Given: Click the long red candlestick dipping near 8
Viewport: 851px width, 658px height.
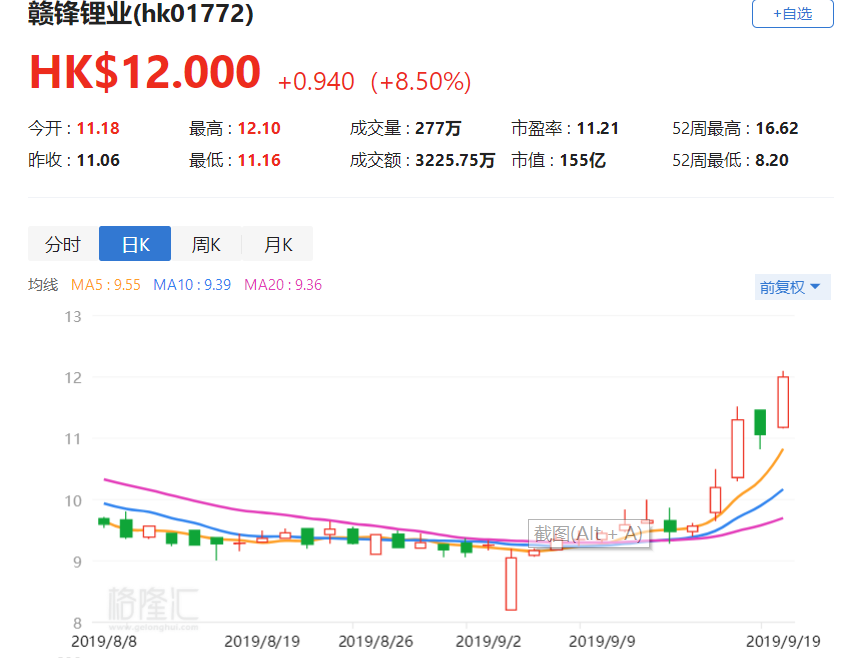Looking at the screenshot, I should [511, 584].
